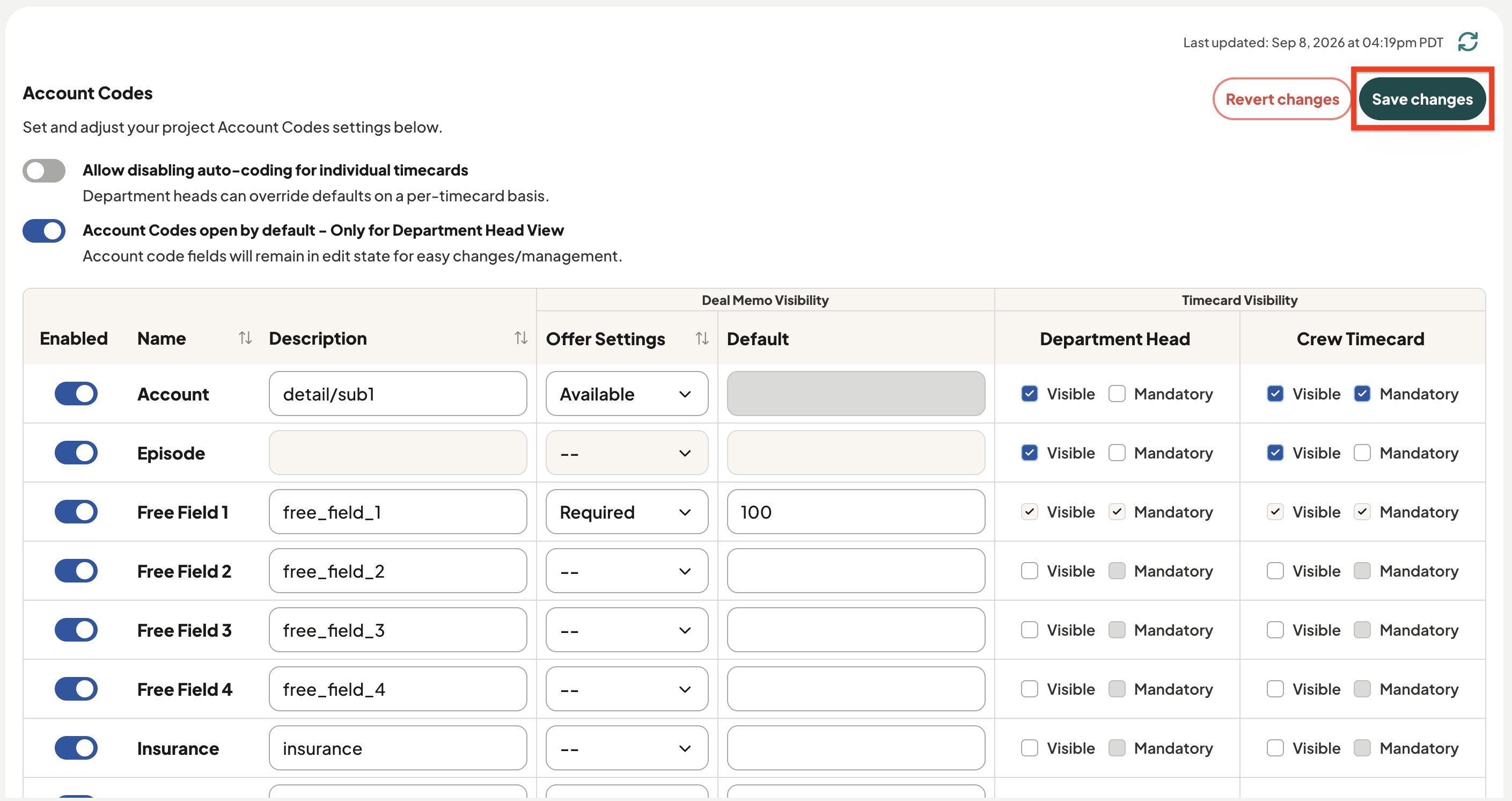Uncheck Account Crew Timecard Mandatory checkbox
Image resolution: width=1512 pixels, height=801 pixels.
point(1362,394)
